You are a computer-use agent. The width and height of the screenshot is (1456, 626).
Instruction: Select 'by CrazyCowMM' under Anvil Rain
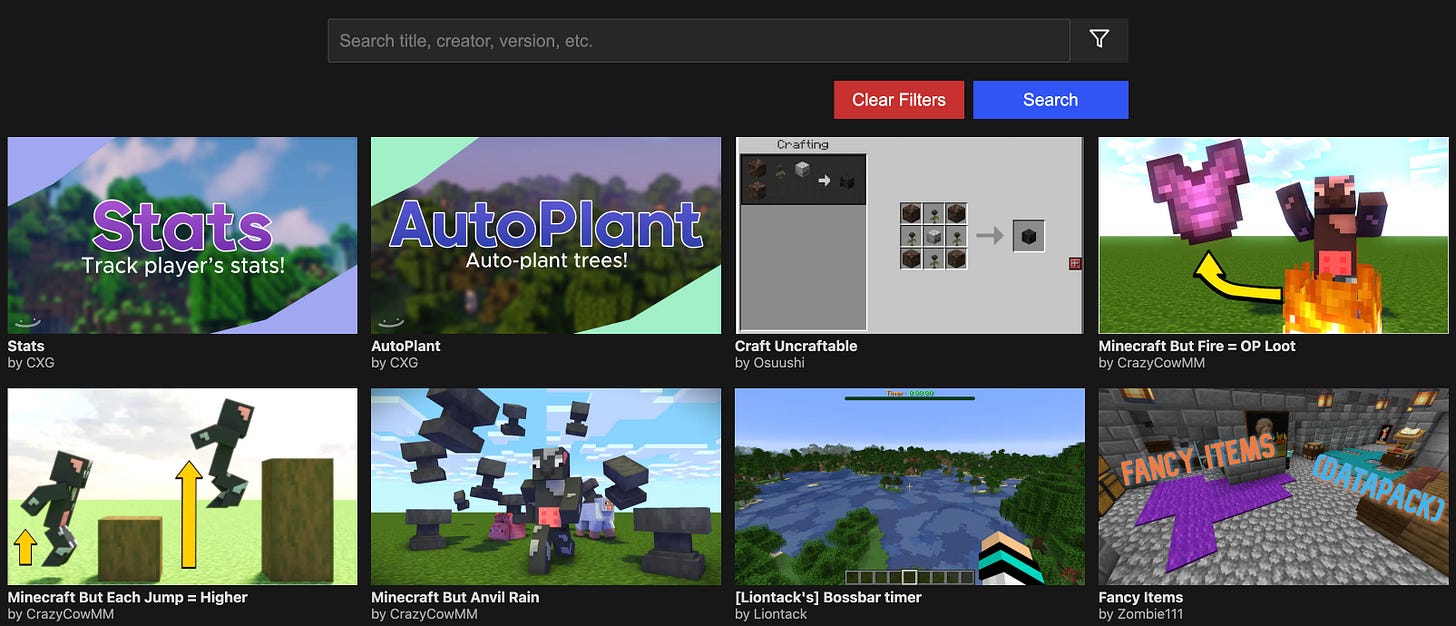(425, 614)
